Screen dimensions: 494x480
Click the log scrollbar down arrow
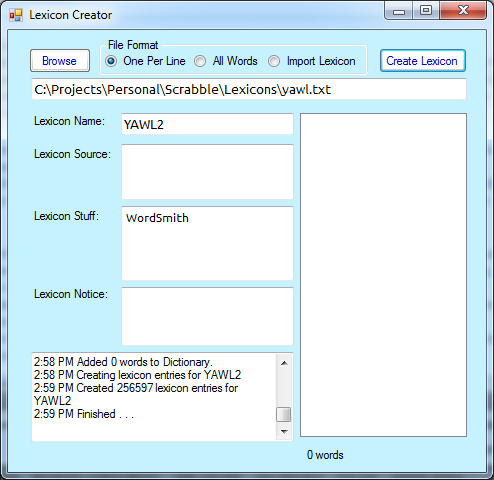(x=284, y=431)
